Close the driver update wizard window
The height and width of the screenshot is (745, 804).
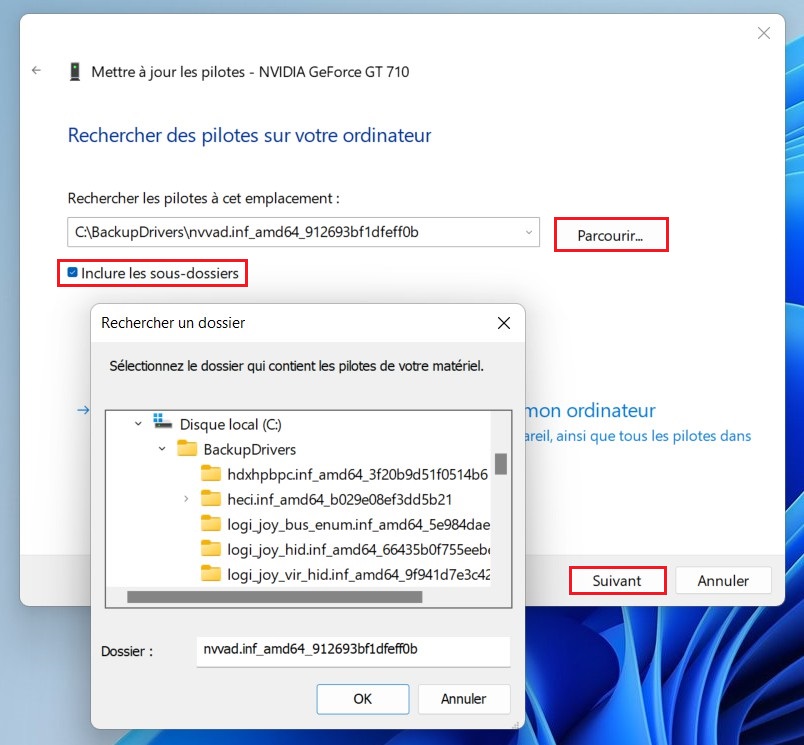click(763, 33)
